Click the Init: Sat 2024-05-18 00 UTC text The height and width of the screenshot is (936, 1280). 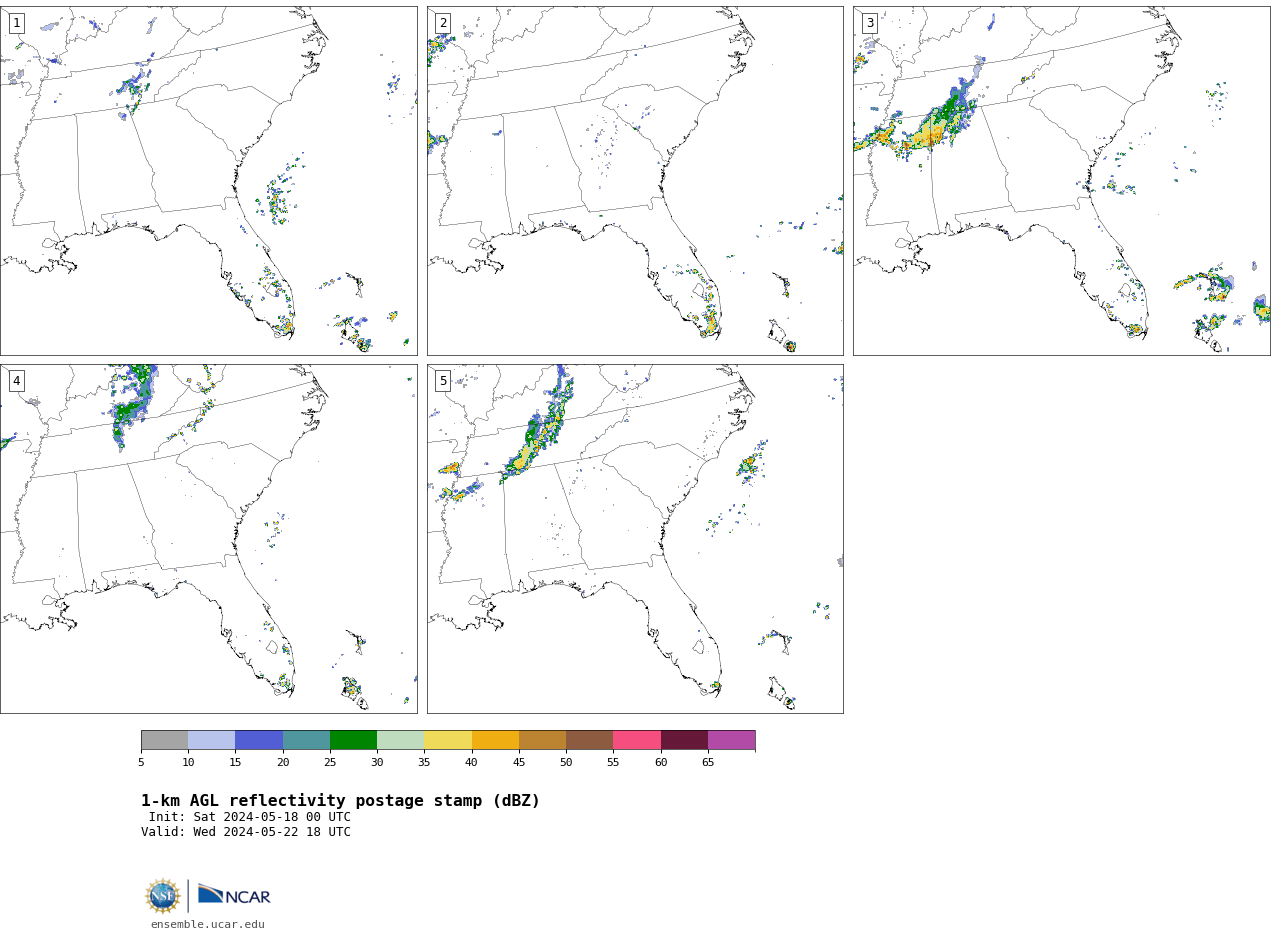pyautogui.click(x=250, y=817)
